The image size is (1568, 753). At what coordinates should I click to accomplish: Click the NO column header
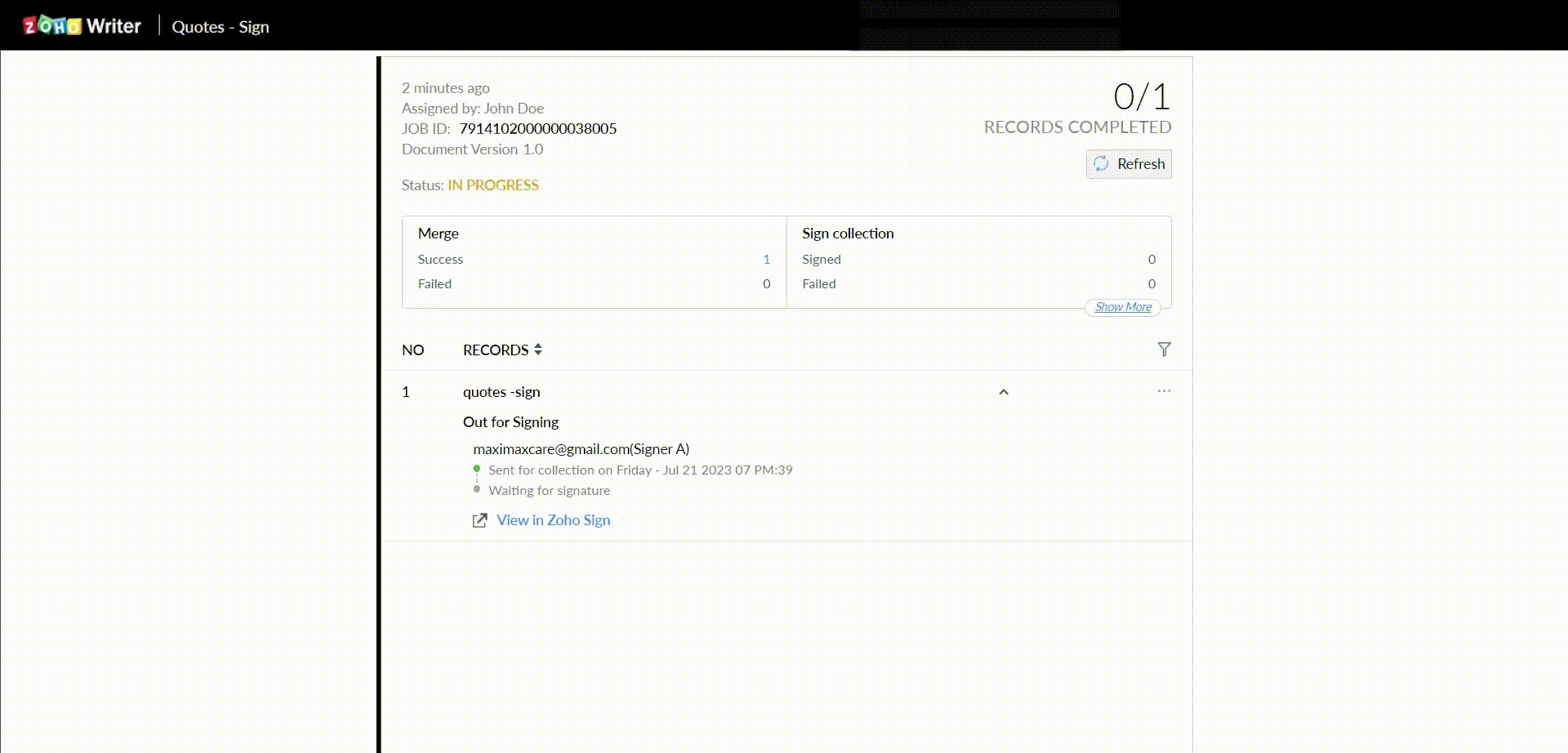coord(412,350)
